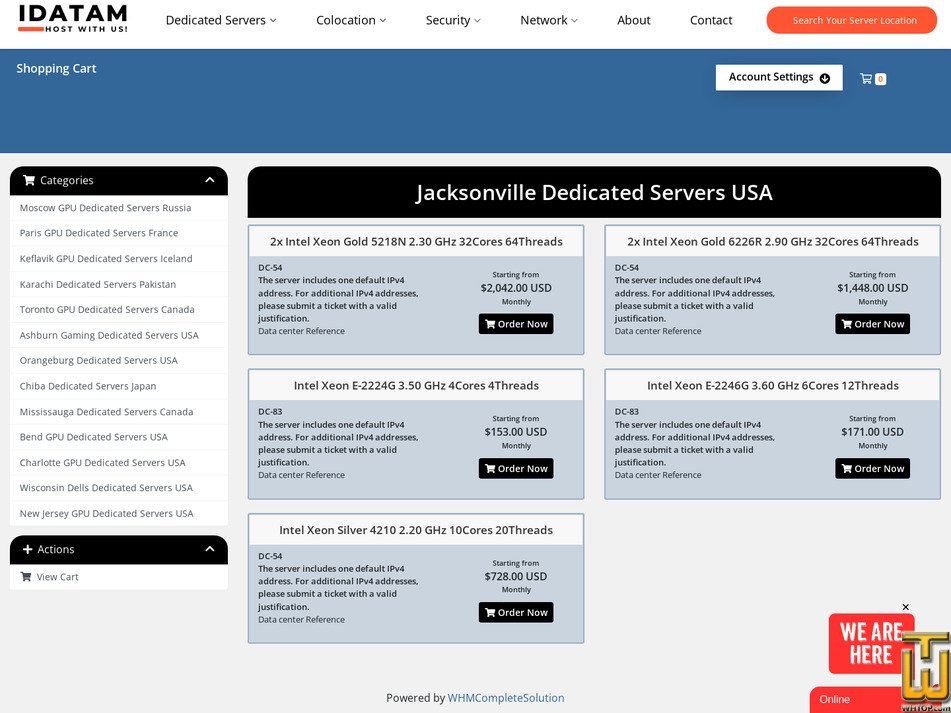Viewport: 951px width, 713px height.
Task: Click the plus icon beside Actions
Action: [28, 550]
